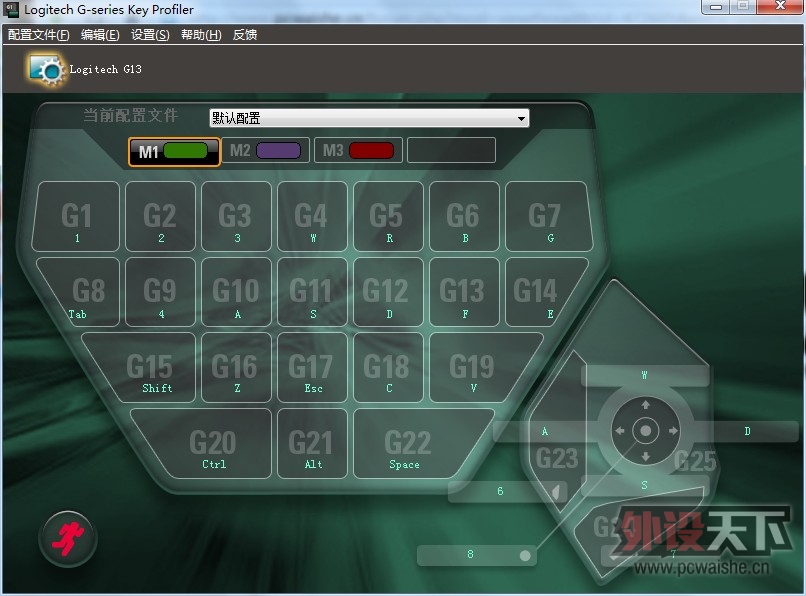The height and width of the screenshot is (596, 806).
Task: Expand the 默认配置 profile dropdown
Action: [369, 118]
